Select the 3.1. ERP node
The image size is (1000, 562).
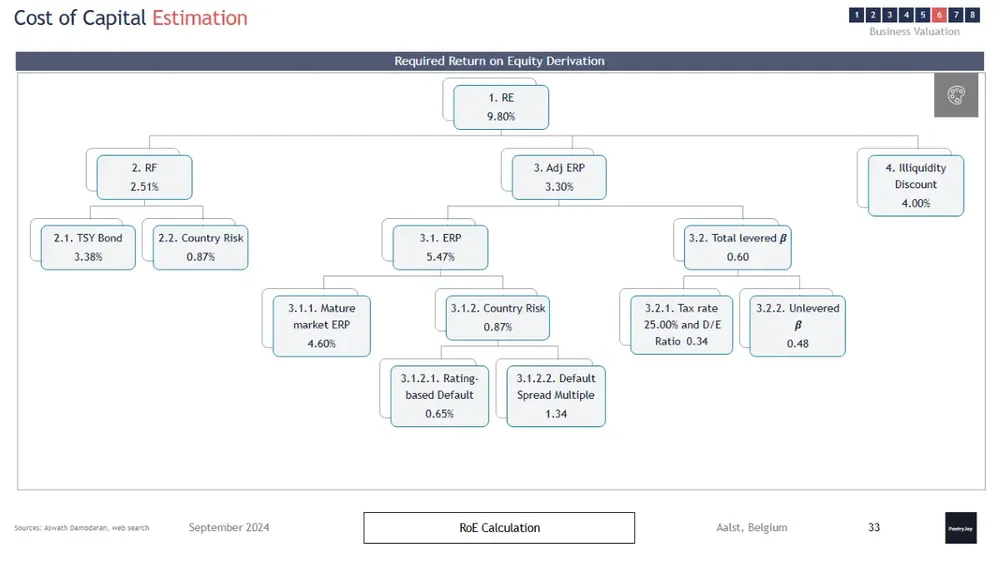[x=440, y=248]
